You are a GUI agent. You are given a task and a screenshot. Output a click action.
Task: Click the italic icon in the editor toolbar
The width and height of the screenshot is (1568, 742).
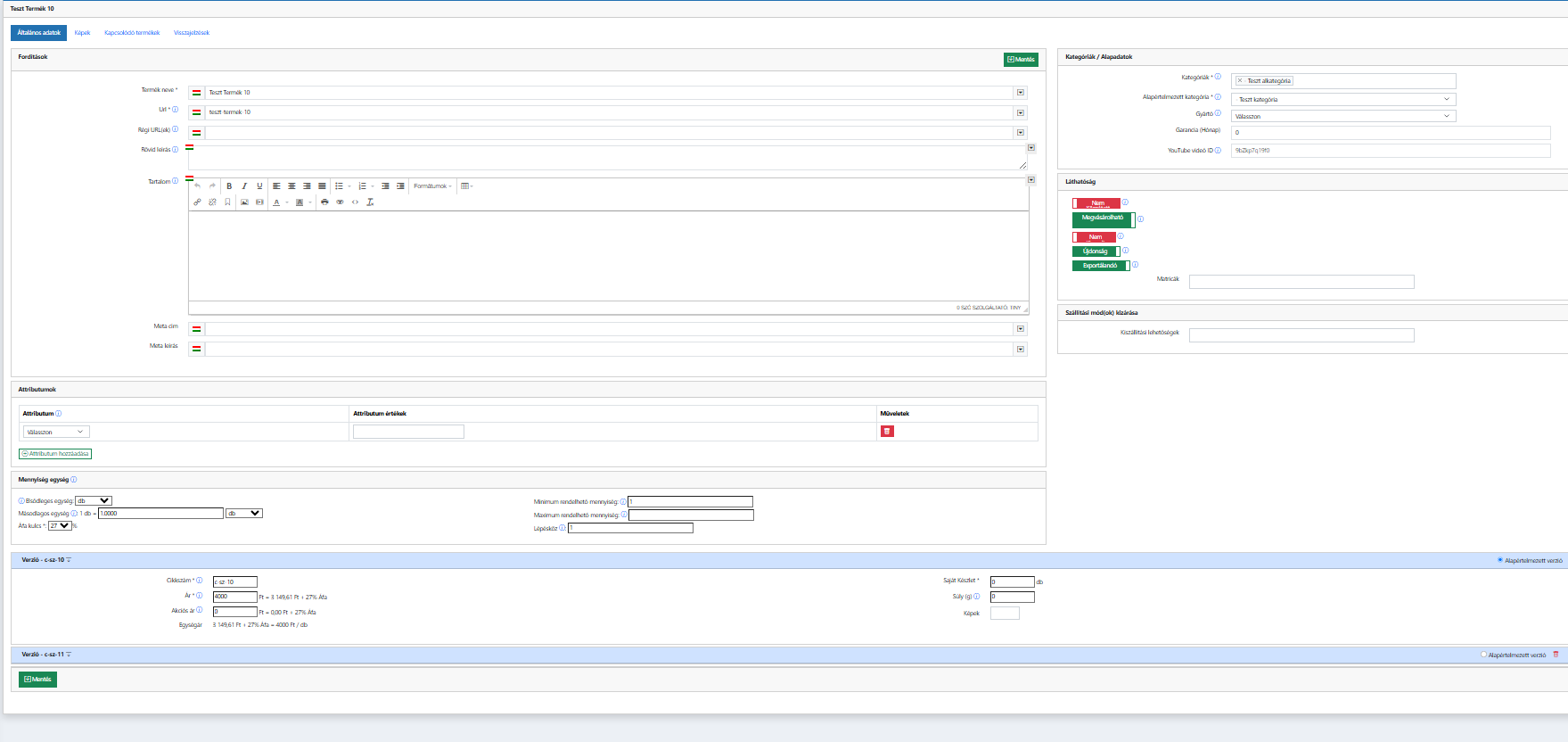coord(244,186)
